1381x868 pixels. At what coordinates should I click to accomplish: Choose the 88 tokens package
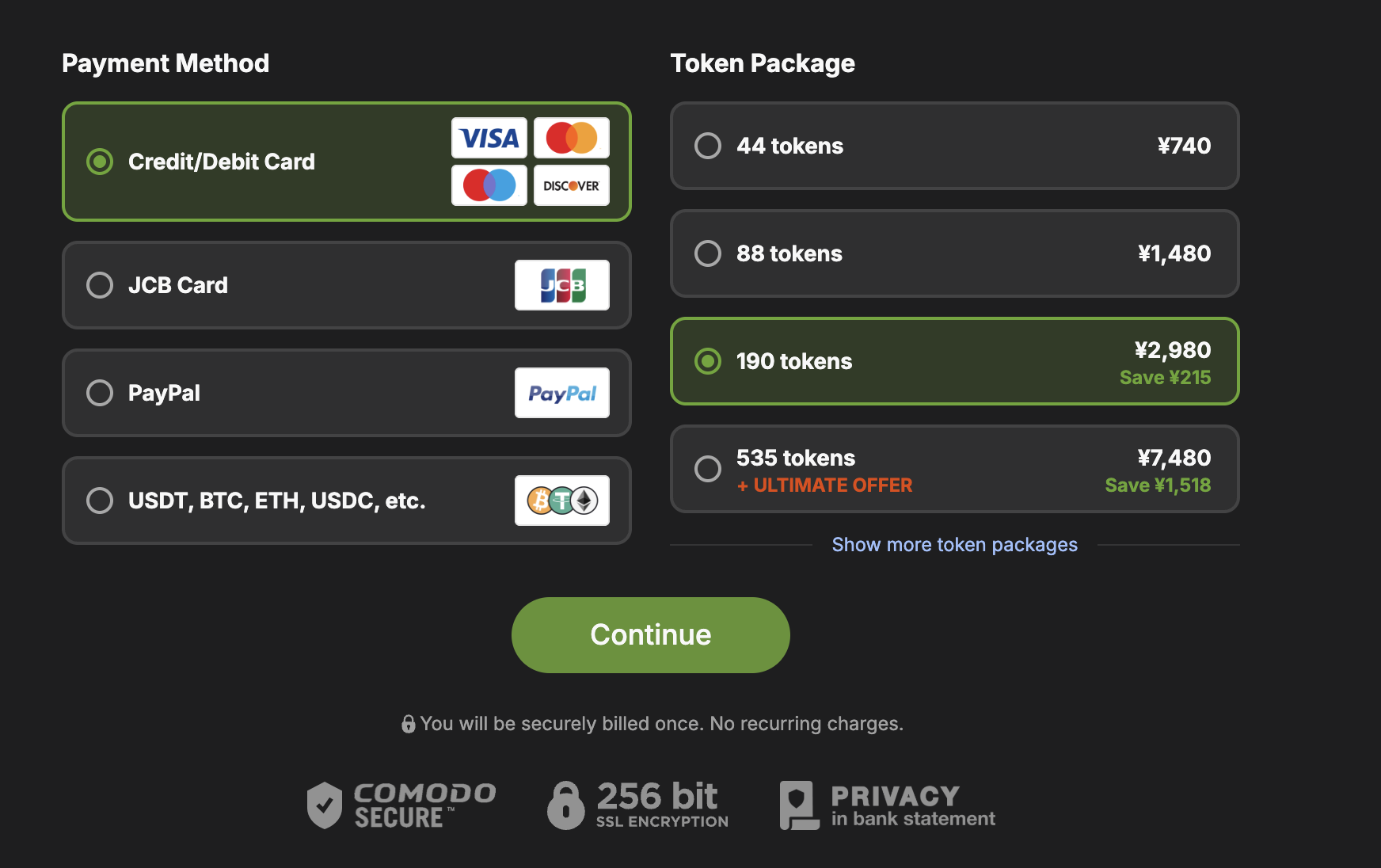click(708, 253)
